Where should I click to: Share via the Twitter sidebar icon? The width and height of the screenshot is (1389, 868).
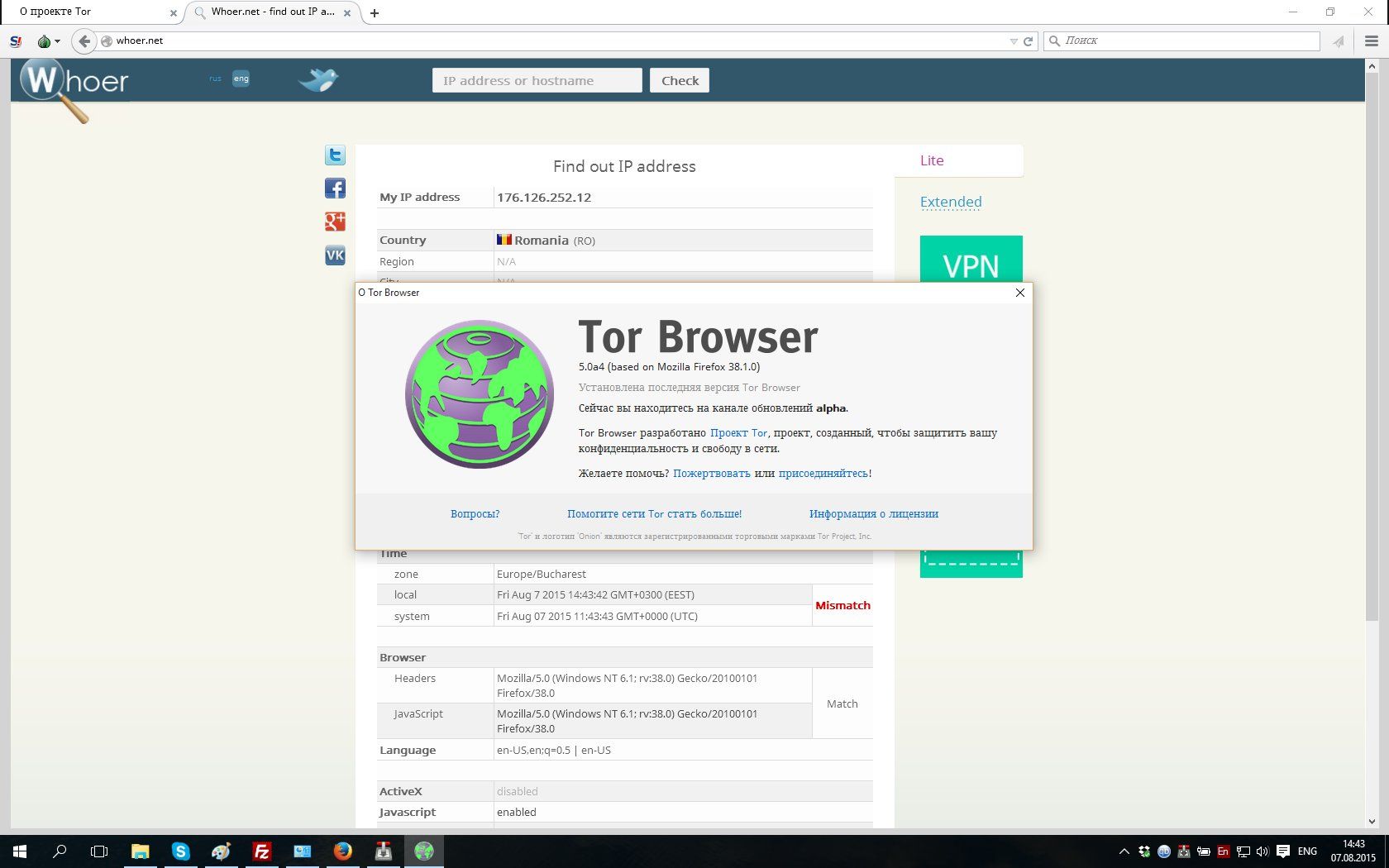coord(335,155)
